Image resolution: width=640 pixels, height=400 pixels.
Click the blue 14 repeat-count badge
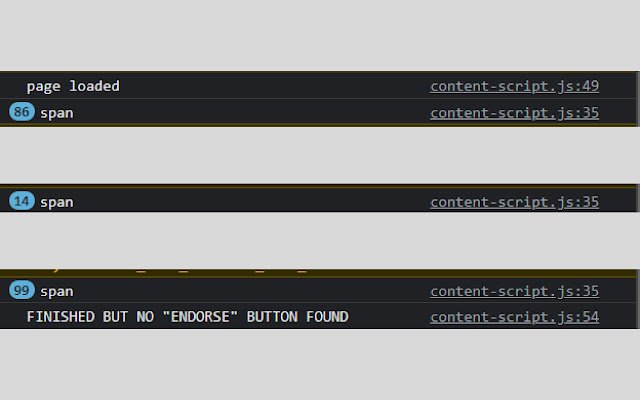coord(22,201)
